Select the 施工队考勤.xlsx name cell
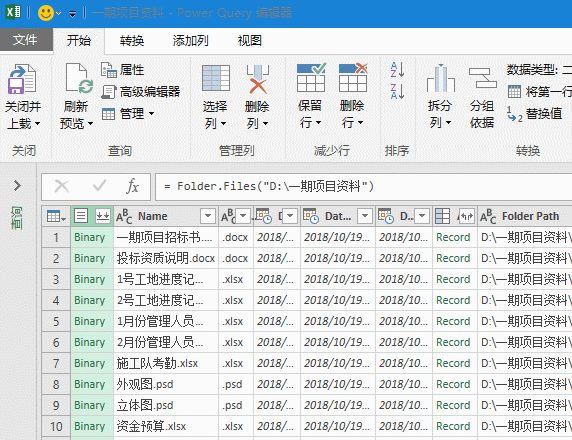The width and height of the screenshot is (572, 440). click(x=166, y=363)
